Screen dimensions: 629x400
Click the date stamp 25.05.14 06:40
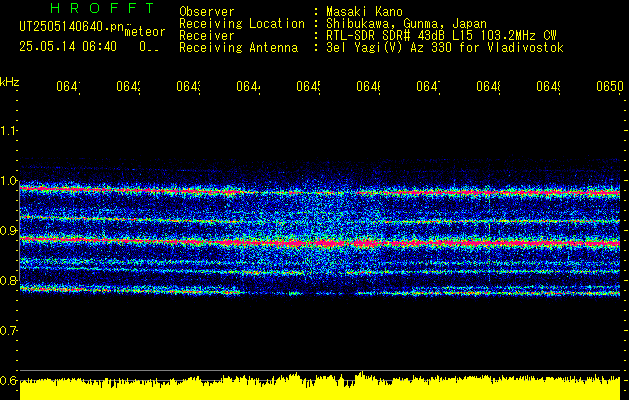click(68, 47)
